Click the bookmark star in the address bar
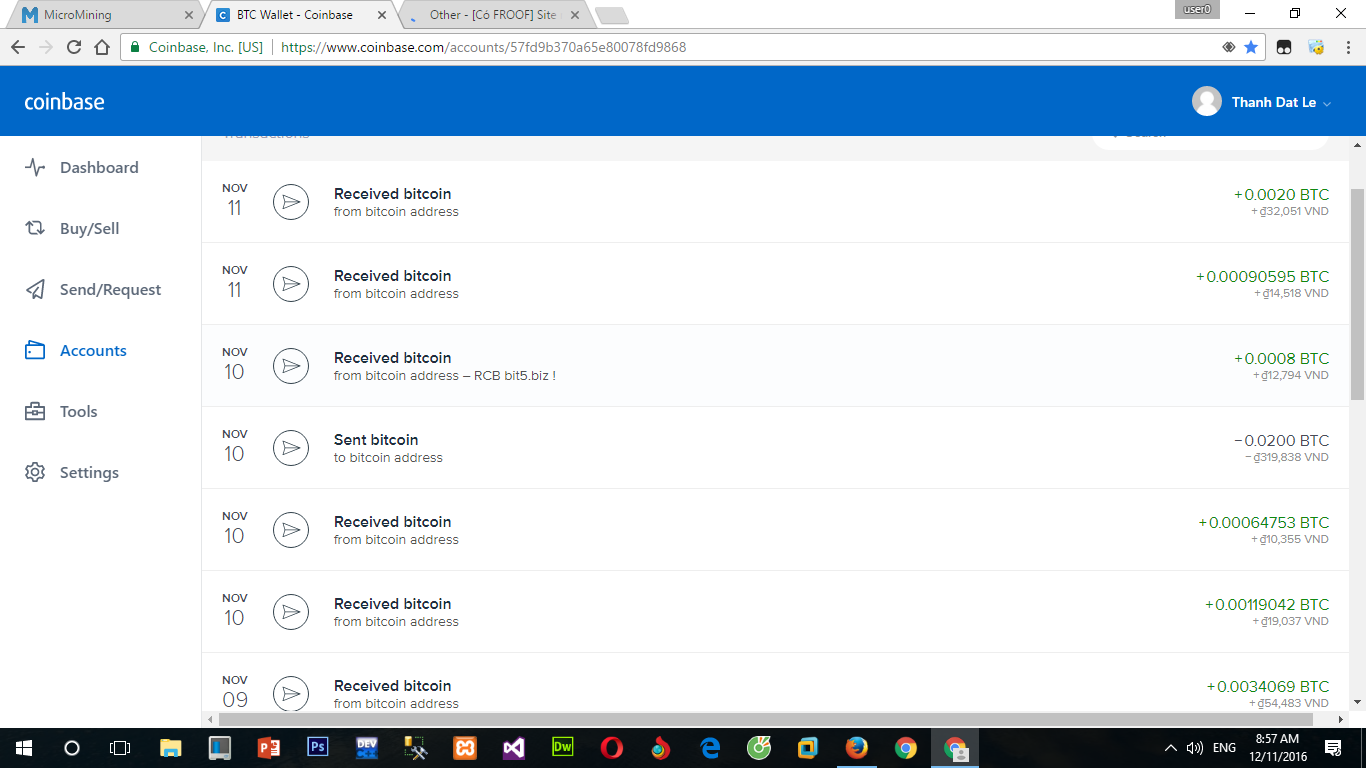 [x=1251, y=47]
